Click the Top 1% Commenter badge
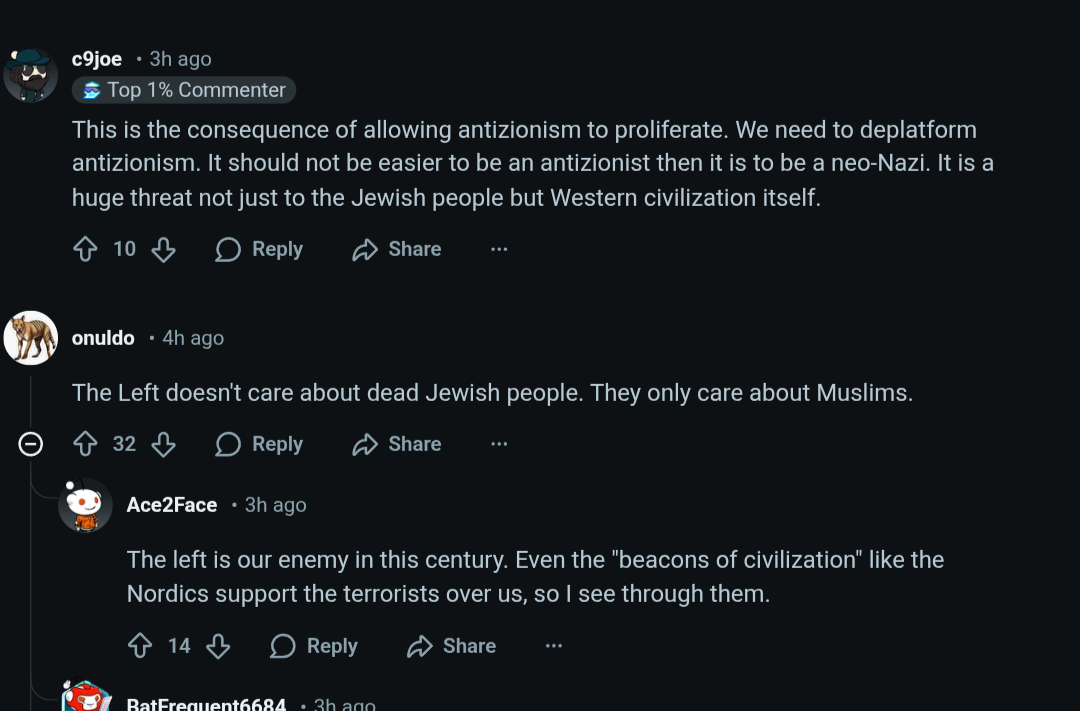1080x711 pixels. click(x=184, y=90)
